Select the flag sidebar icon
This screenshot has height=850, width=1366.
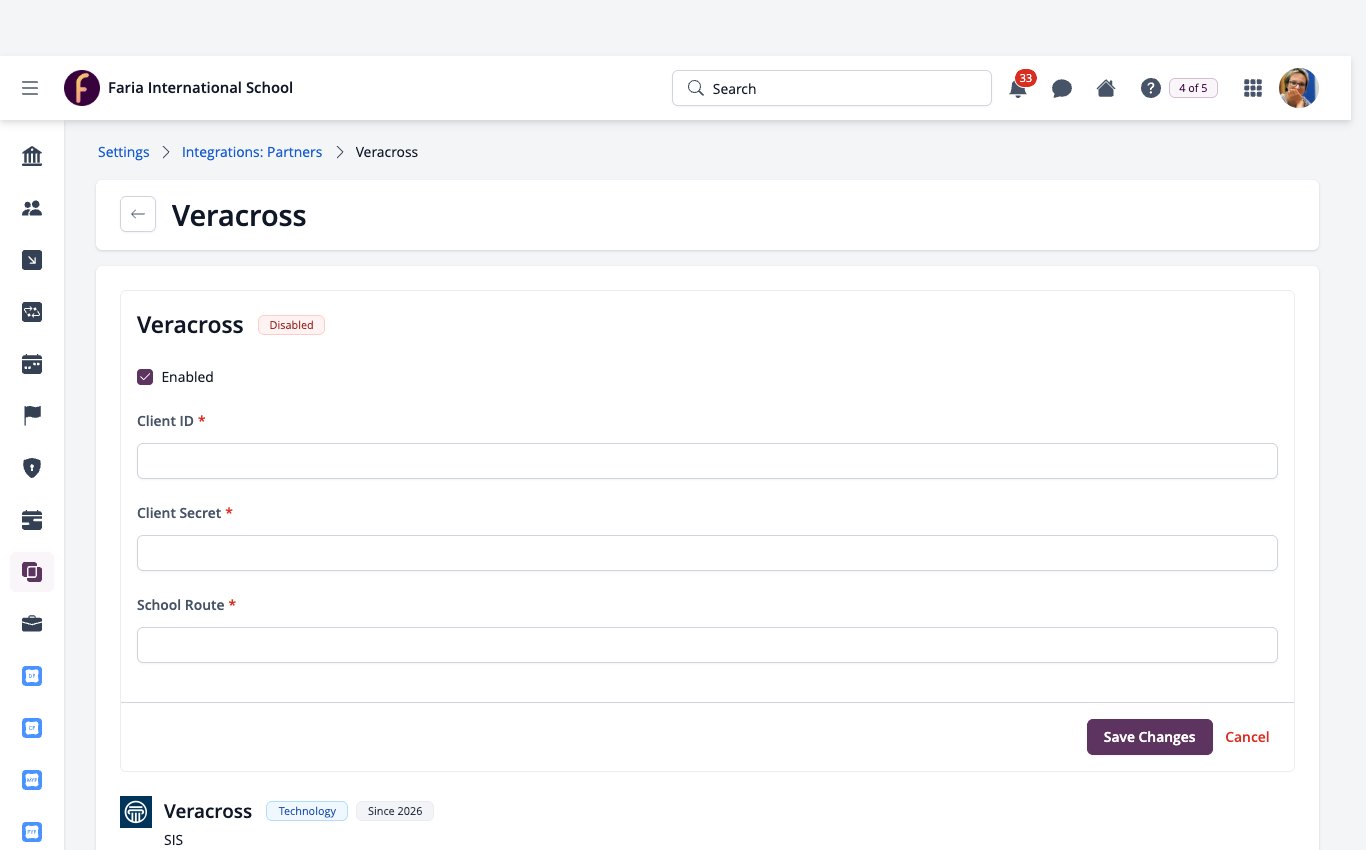32,416
